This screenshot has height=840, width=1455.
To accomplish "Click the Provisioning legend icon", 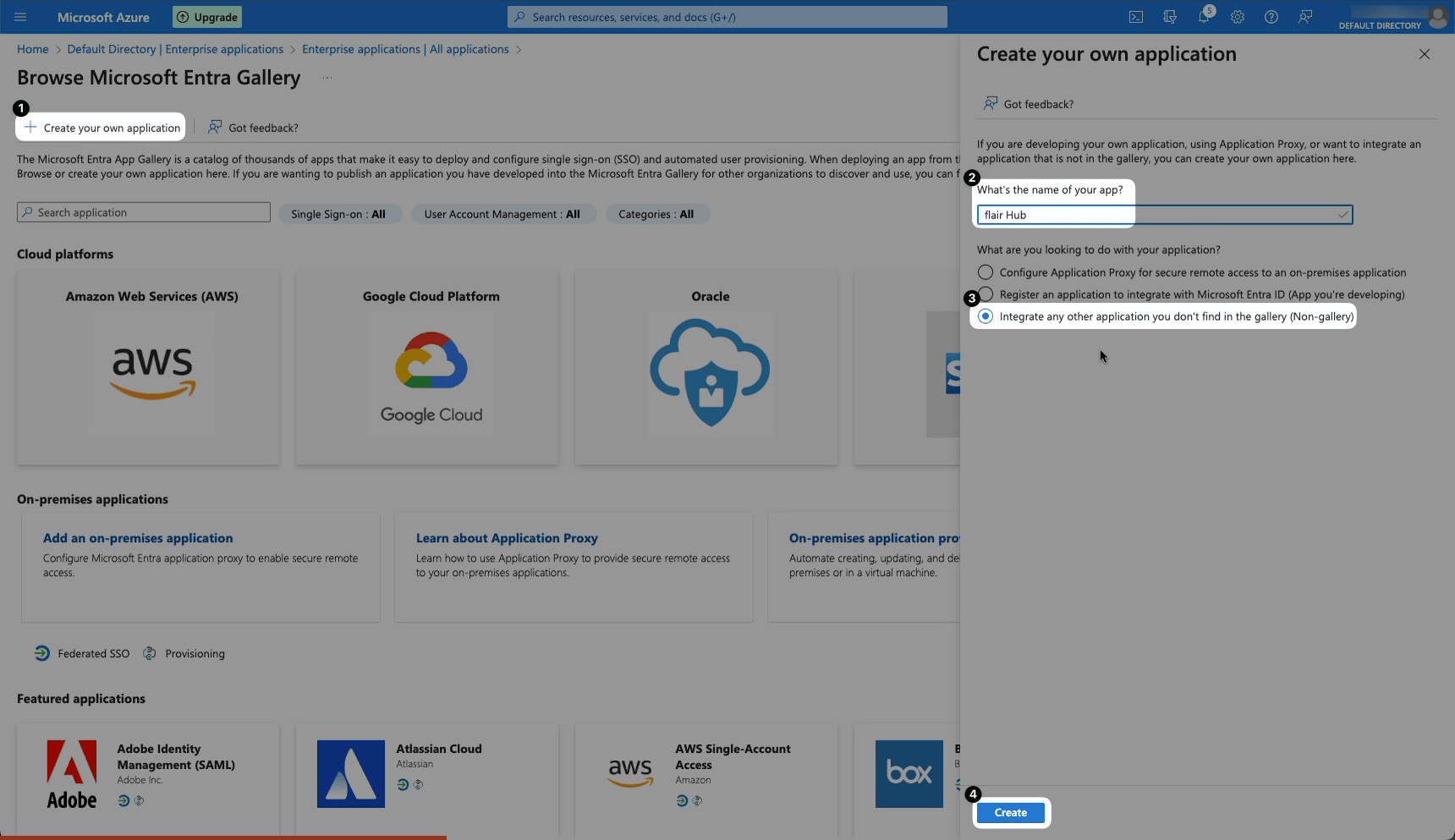I will [x=150, y=653].
